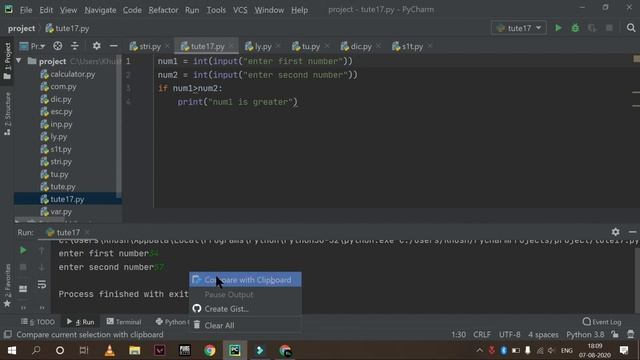Screen dimensions: 640x360
Task: Open the 1: Project side tool window
Action: [x=7, y=61]
